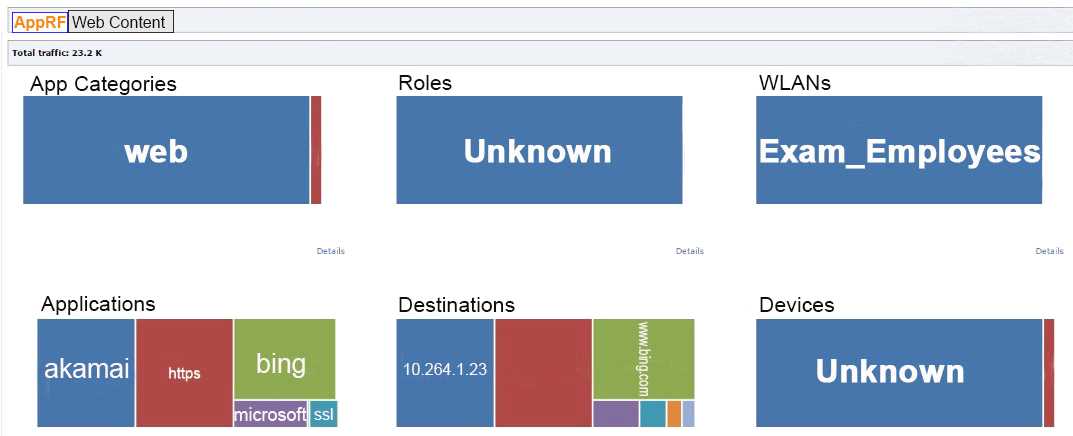Viewport: 1073px width, 436px height.
Task: Click the 10.264.1.23 destination block
Action: [x=445, y=372]
